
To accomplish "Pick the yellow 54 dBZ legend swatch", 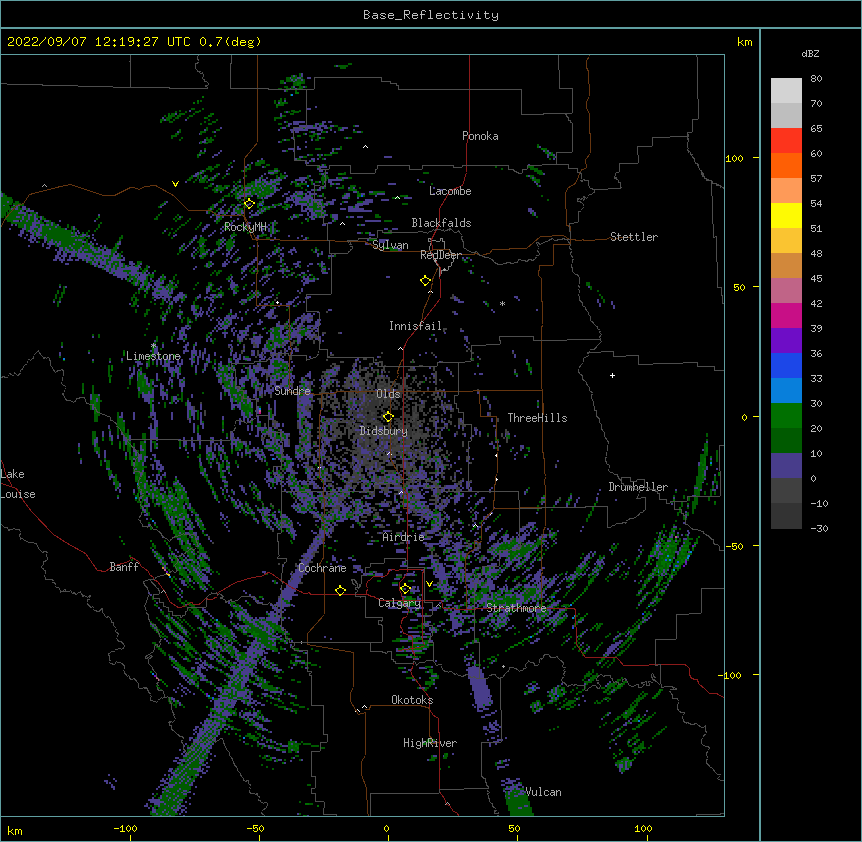I will coord(786,215).
